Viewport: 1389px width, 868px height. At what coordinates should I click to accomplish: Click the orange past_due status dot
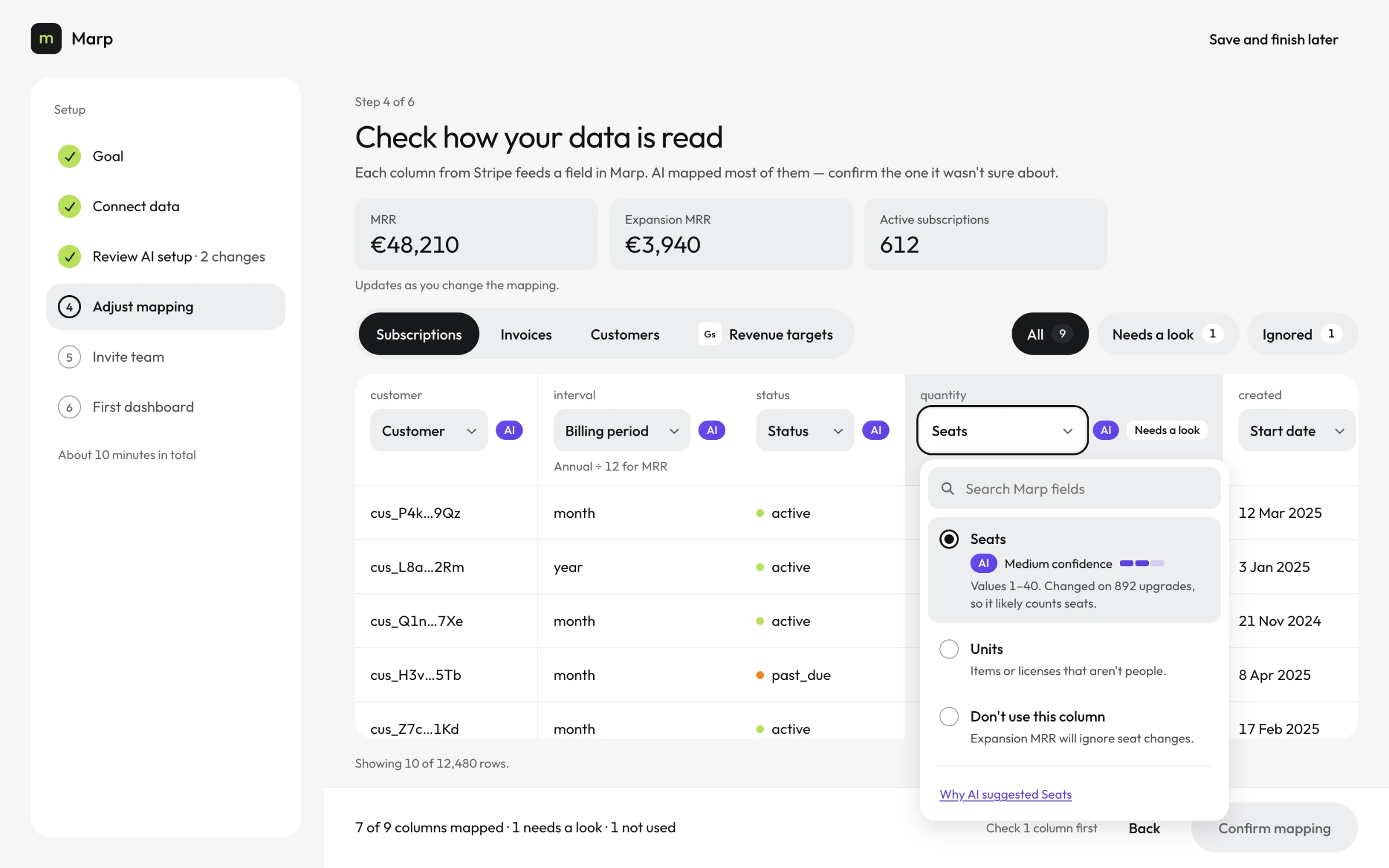click(760, 675)
